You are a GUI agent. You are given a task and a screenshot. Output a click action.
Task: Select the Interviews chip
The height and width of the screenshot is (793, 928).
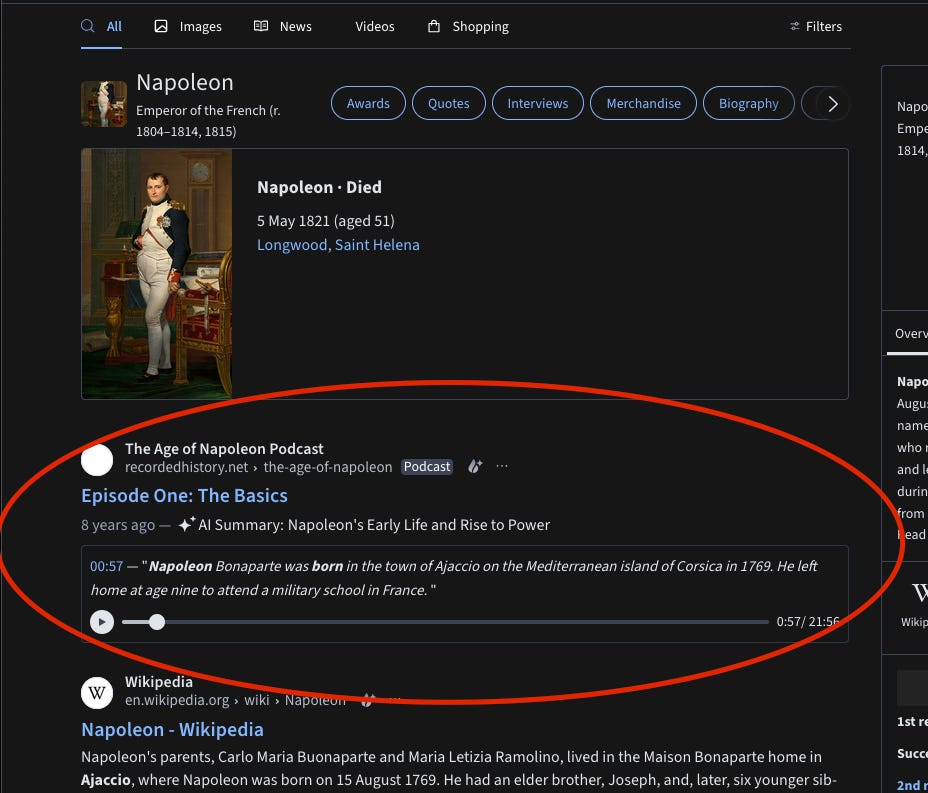pos(537,103)
